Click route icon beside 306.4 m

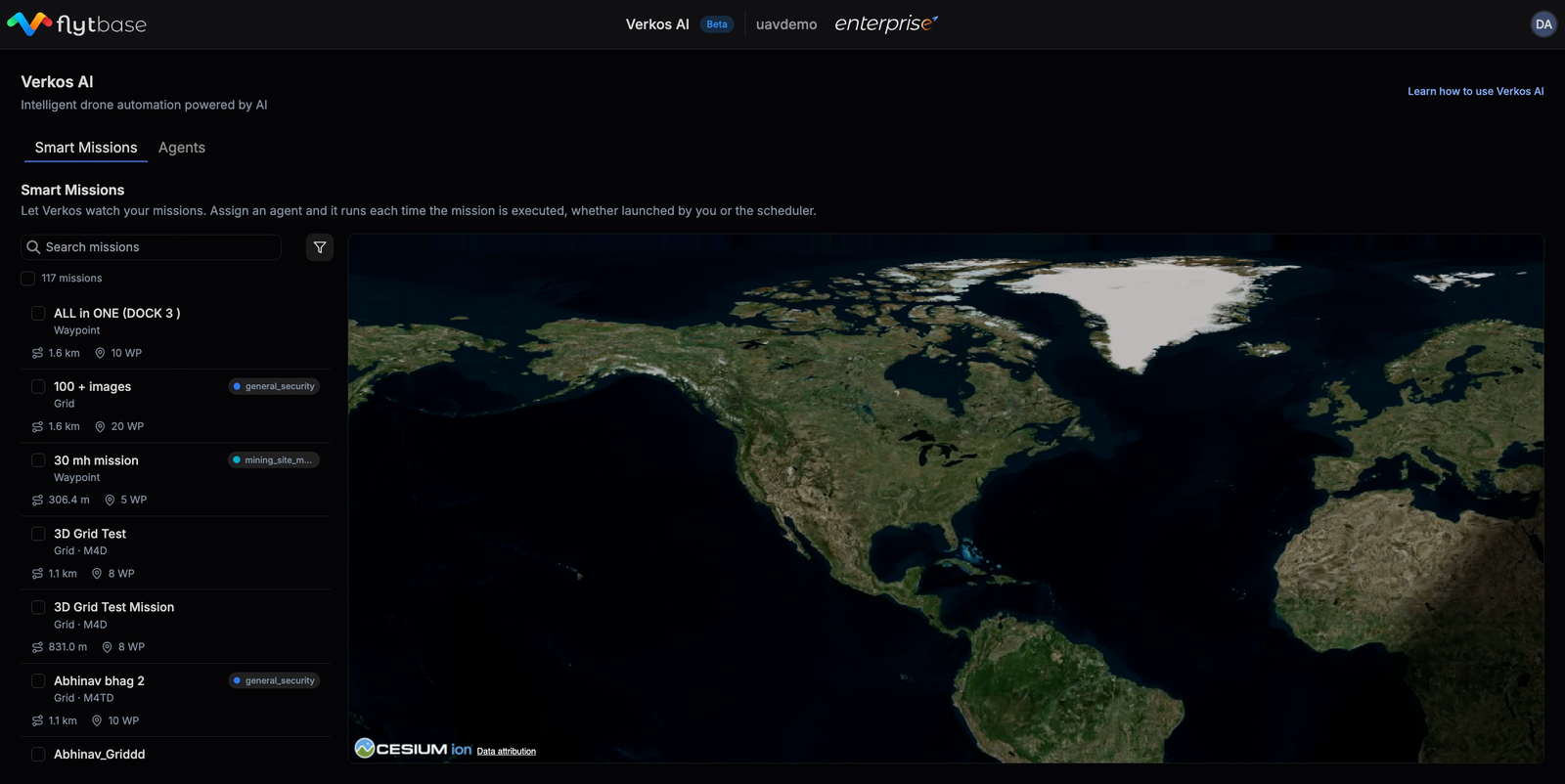click(37, 500)
